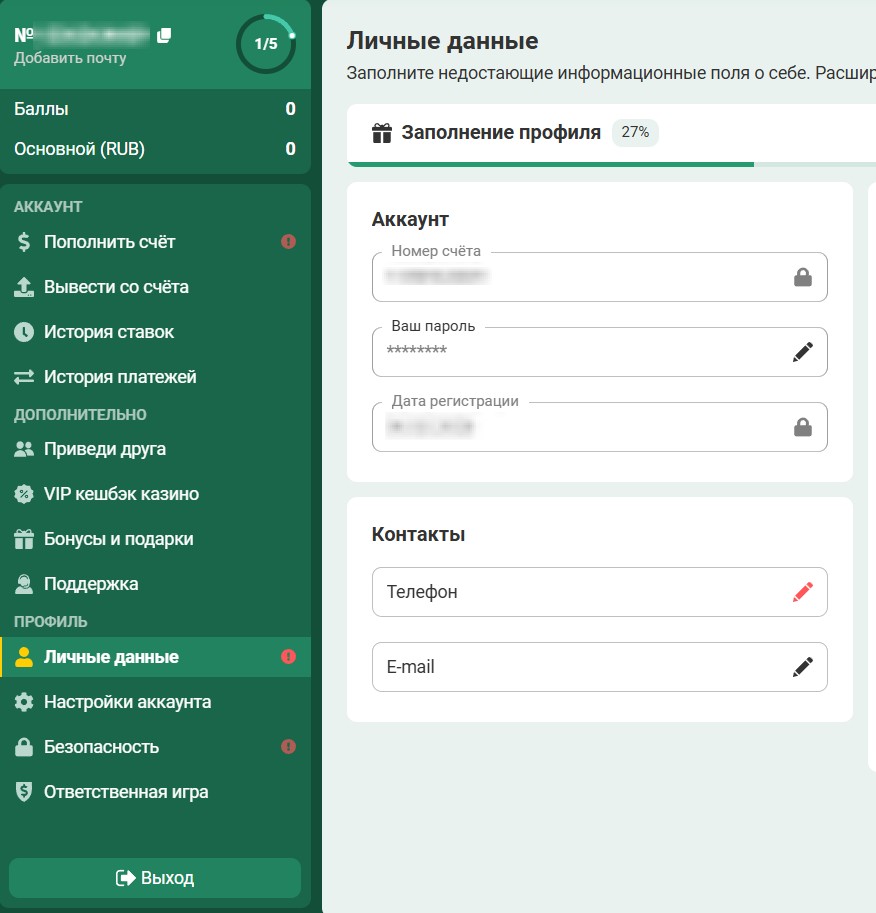Image resolution: width=876 pixels, height=913 pixels.
Task: Open Приведи друга referral page
Action: (x=104, y=449)
